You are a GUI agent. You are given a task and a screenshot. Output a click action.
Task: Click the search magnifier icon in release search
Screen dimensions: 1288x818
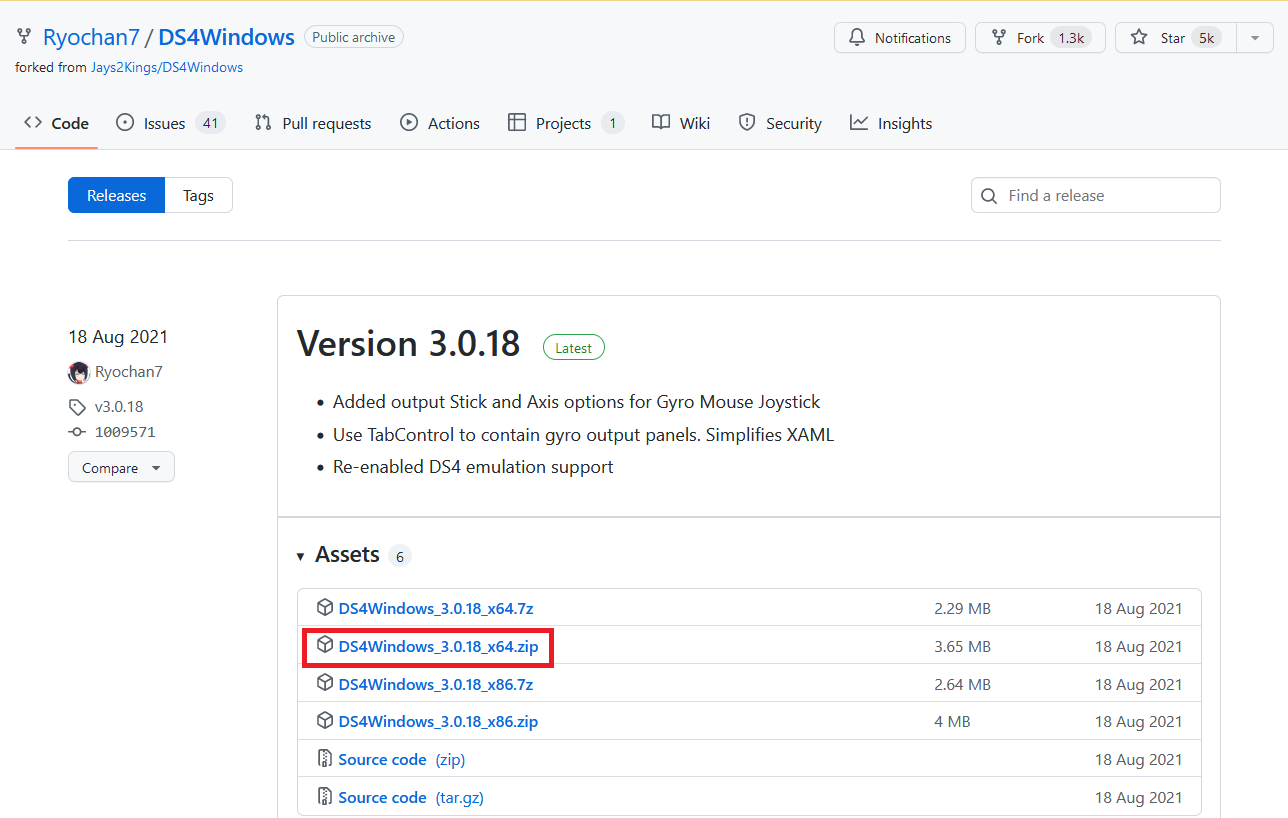[989, 196]
